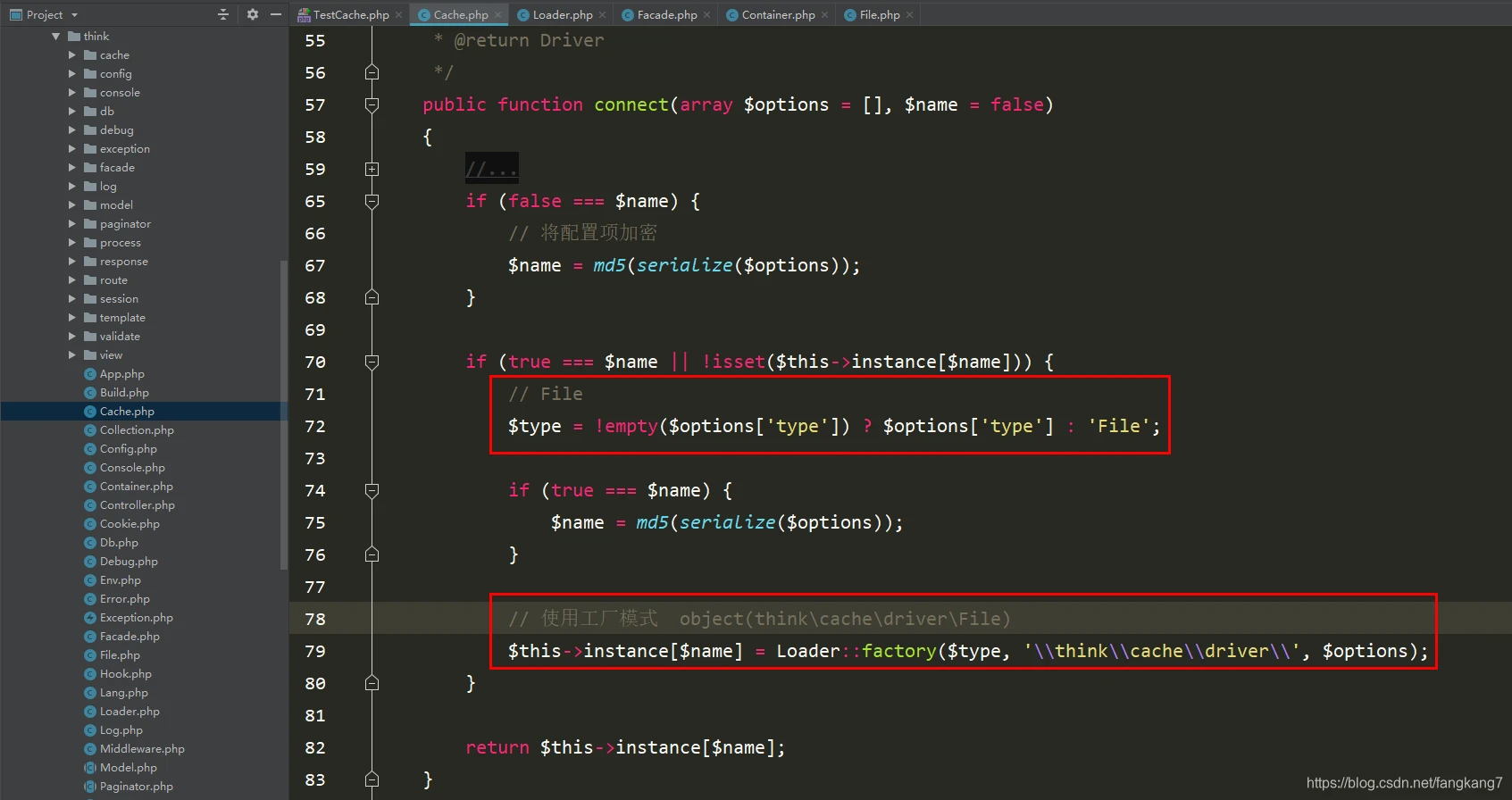Switch to the Facade.php tab

(666, 15)
